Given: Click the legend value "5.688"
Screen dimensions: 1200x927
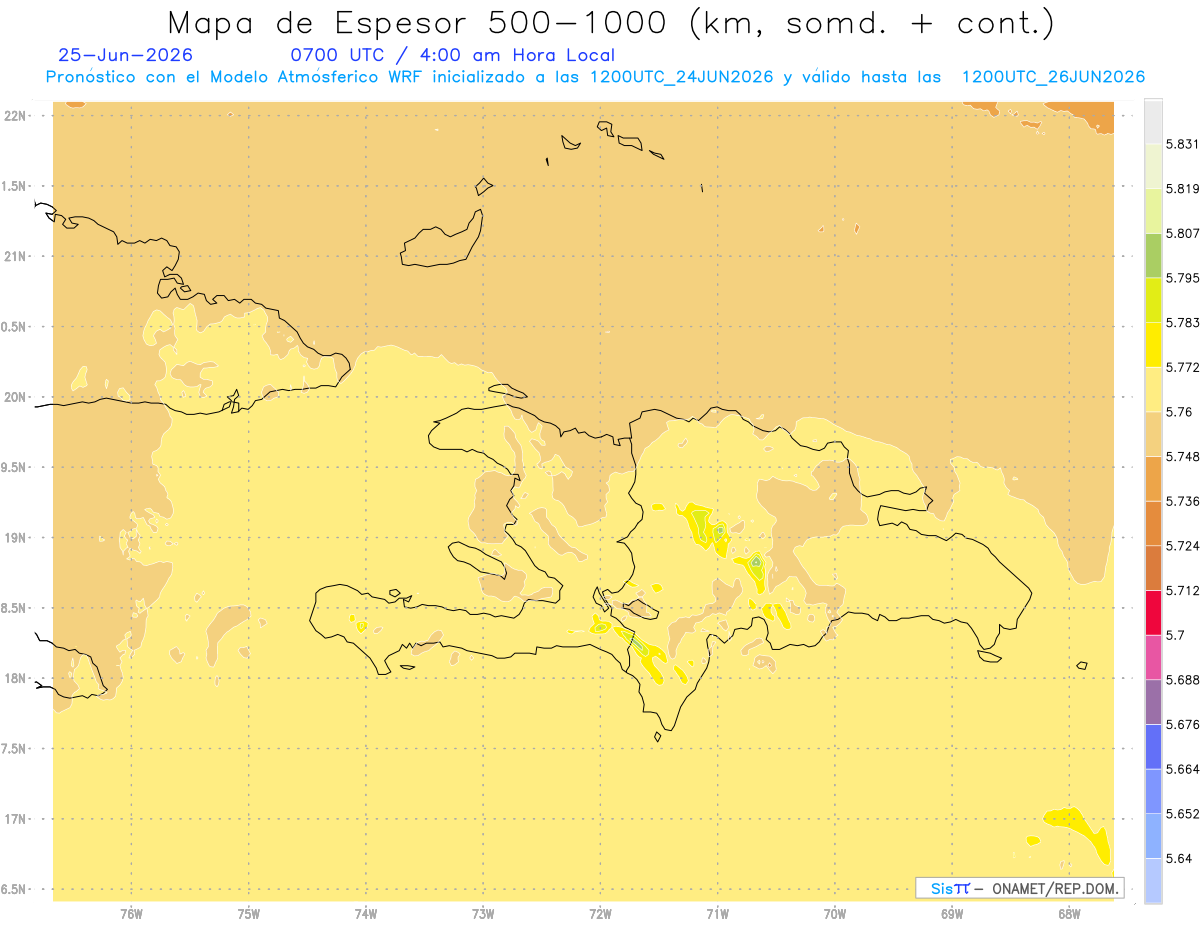Looking at the screenshot, I should [1182, 680].
